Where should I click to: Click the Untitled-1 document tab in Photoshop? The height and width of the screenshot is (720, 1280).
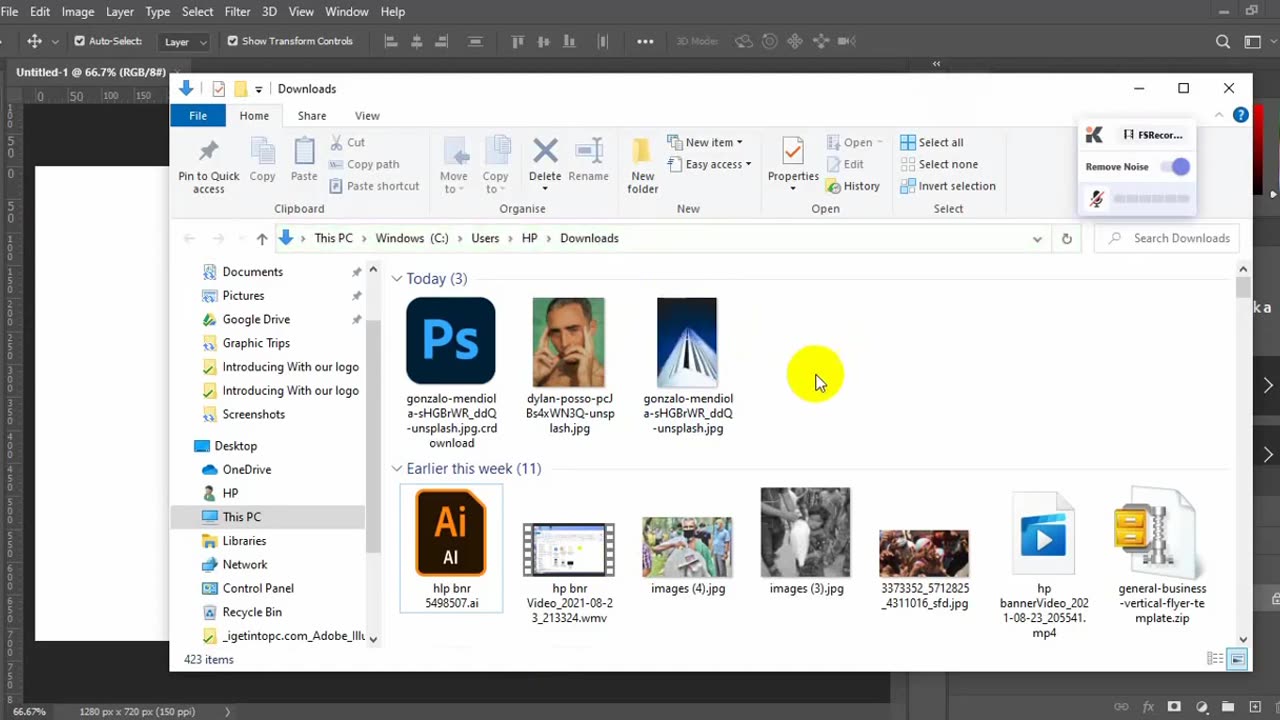click(x=91, y=72)
